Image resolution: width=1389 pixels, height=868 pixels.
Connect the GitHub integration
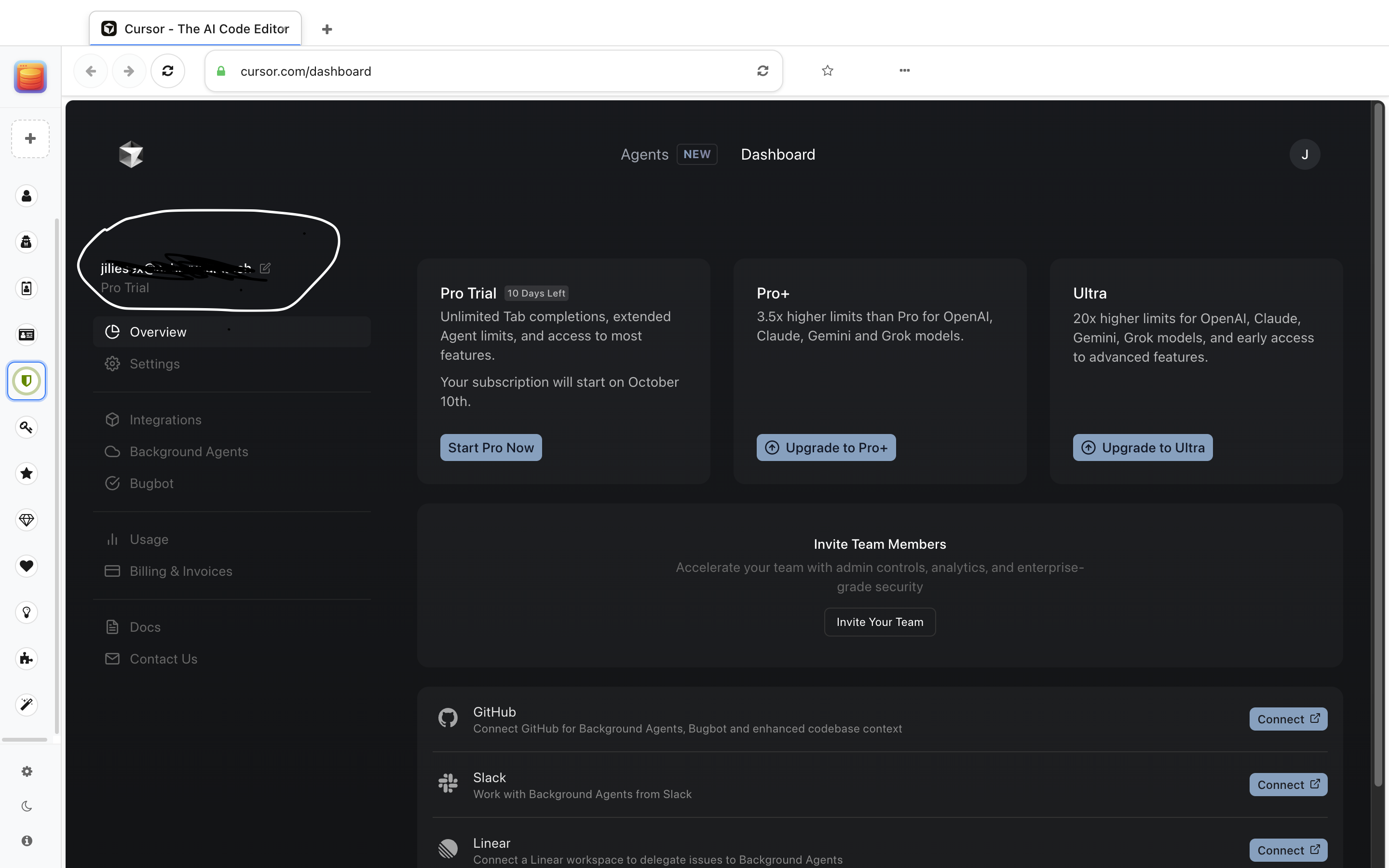1288,719
